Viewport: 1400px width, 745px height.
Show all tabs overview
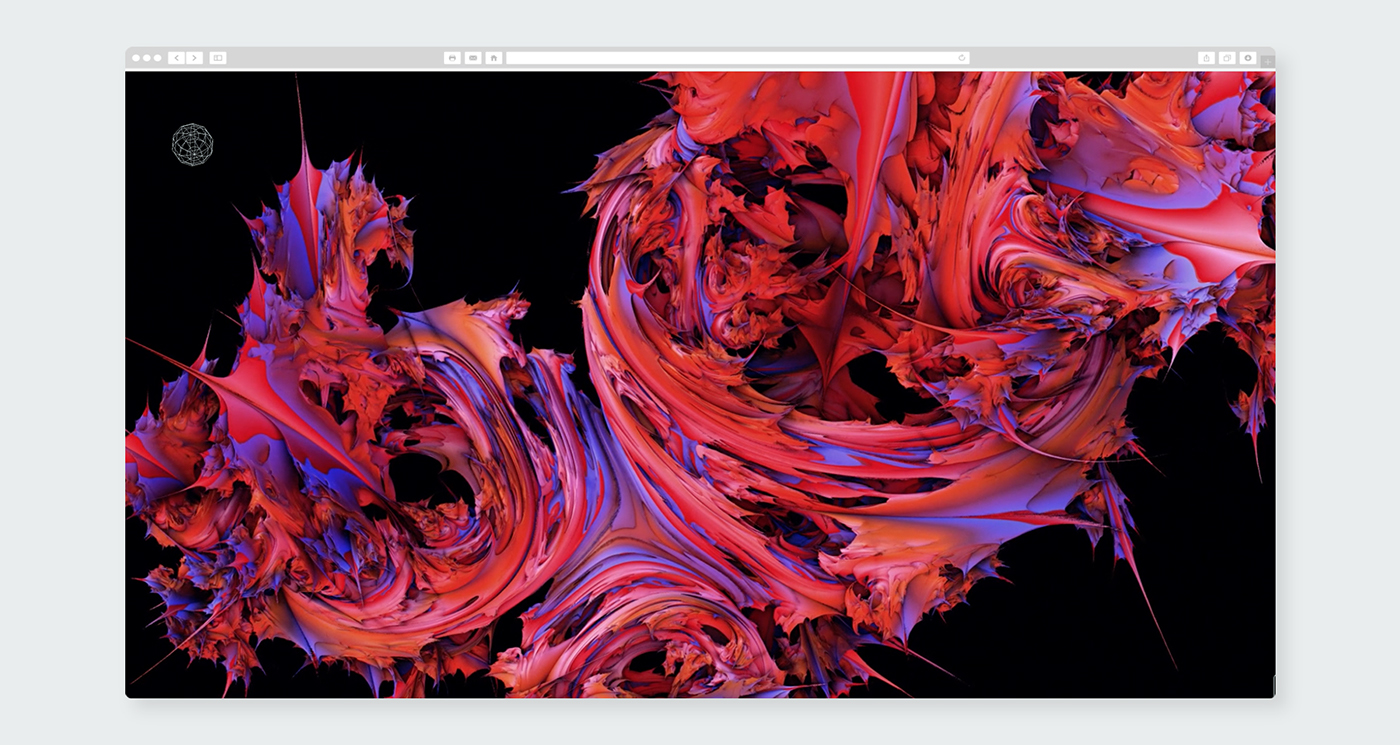tap(1227, 58)
